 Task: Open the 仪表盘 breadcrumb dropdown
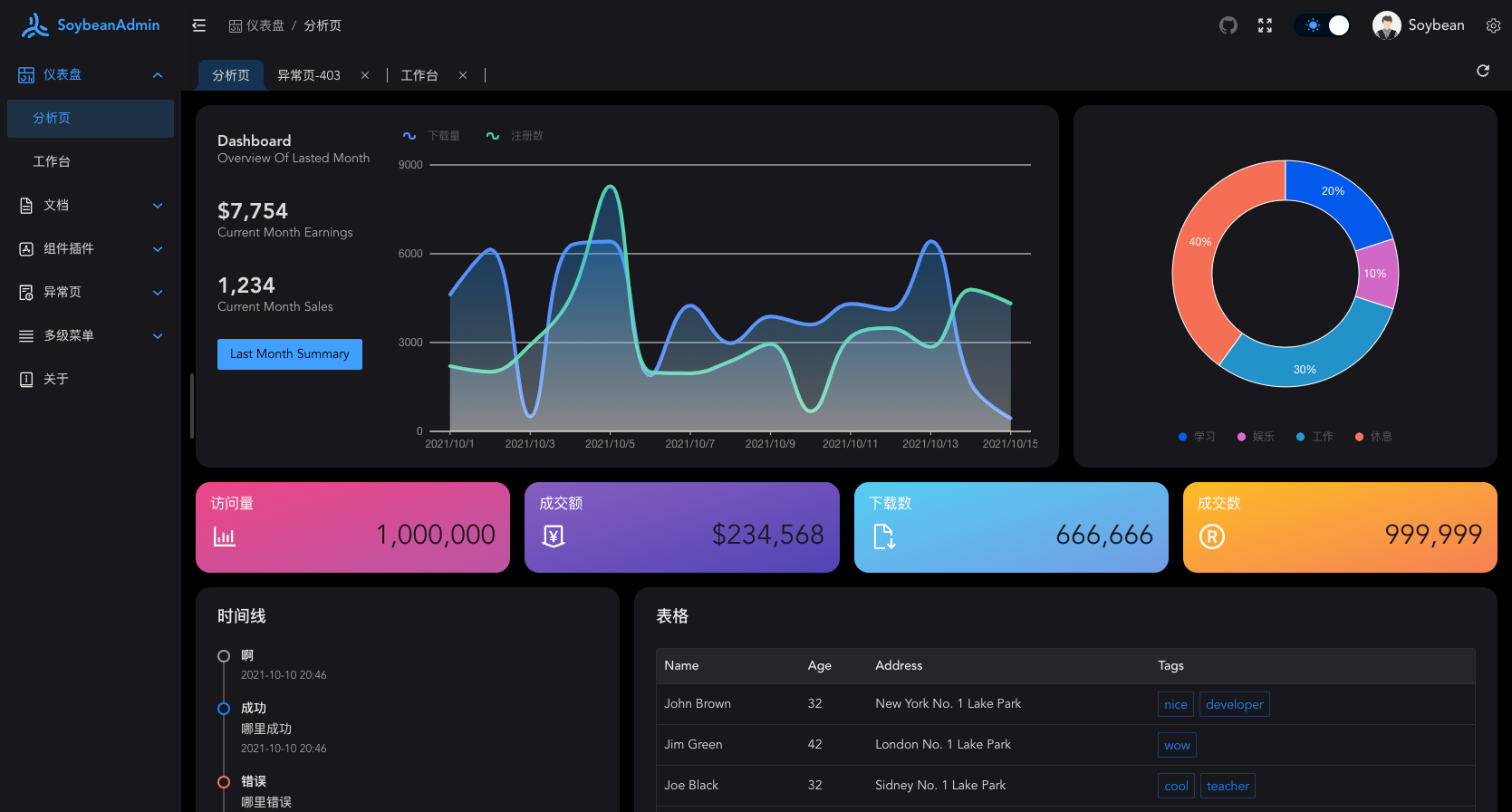tap(256, 25)
